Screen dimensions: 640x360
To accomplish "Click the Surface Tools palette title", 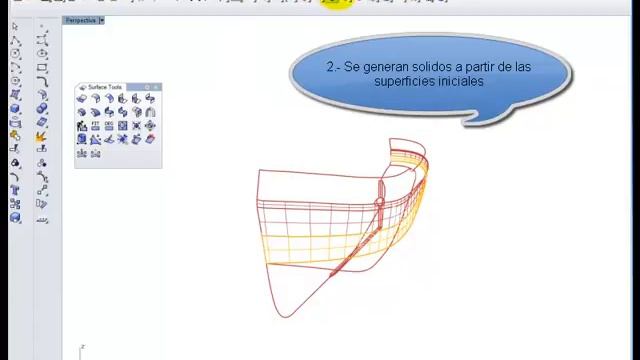I will [105, 87].
